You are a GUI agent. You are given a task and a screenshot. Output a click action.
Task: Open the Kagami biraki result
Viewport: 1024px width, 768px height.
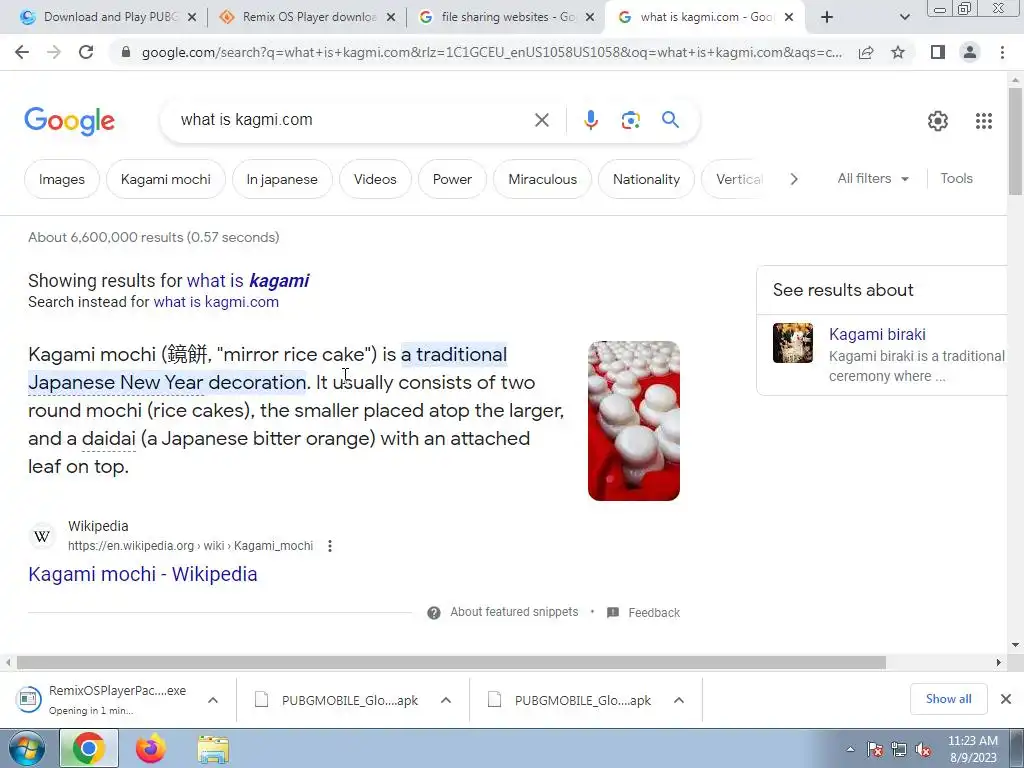click(876, 334)
